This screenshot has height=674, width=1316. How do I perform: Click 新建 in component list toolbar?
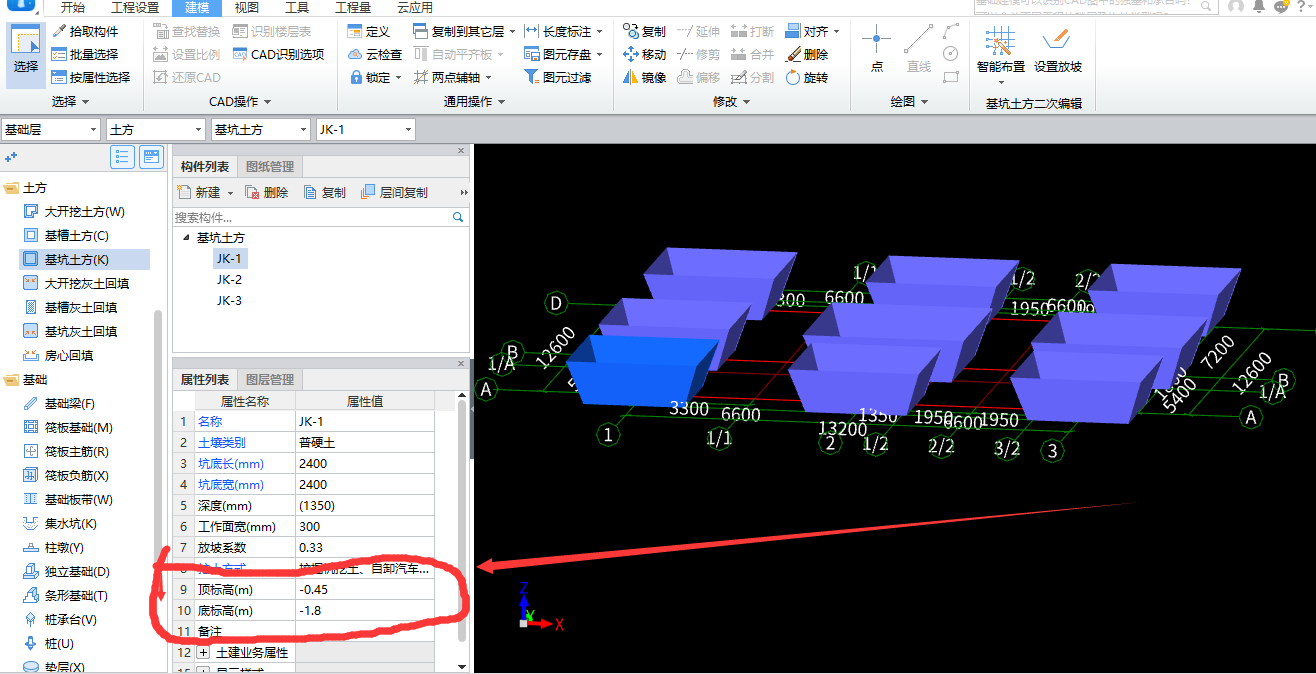(x=202, y=192)
